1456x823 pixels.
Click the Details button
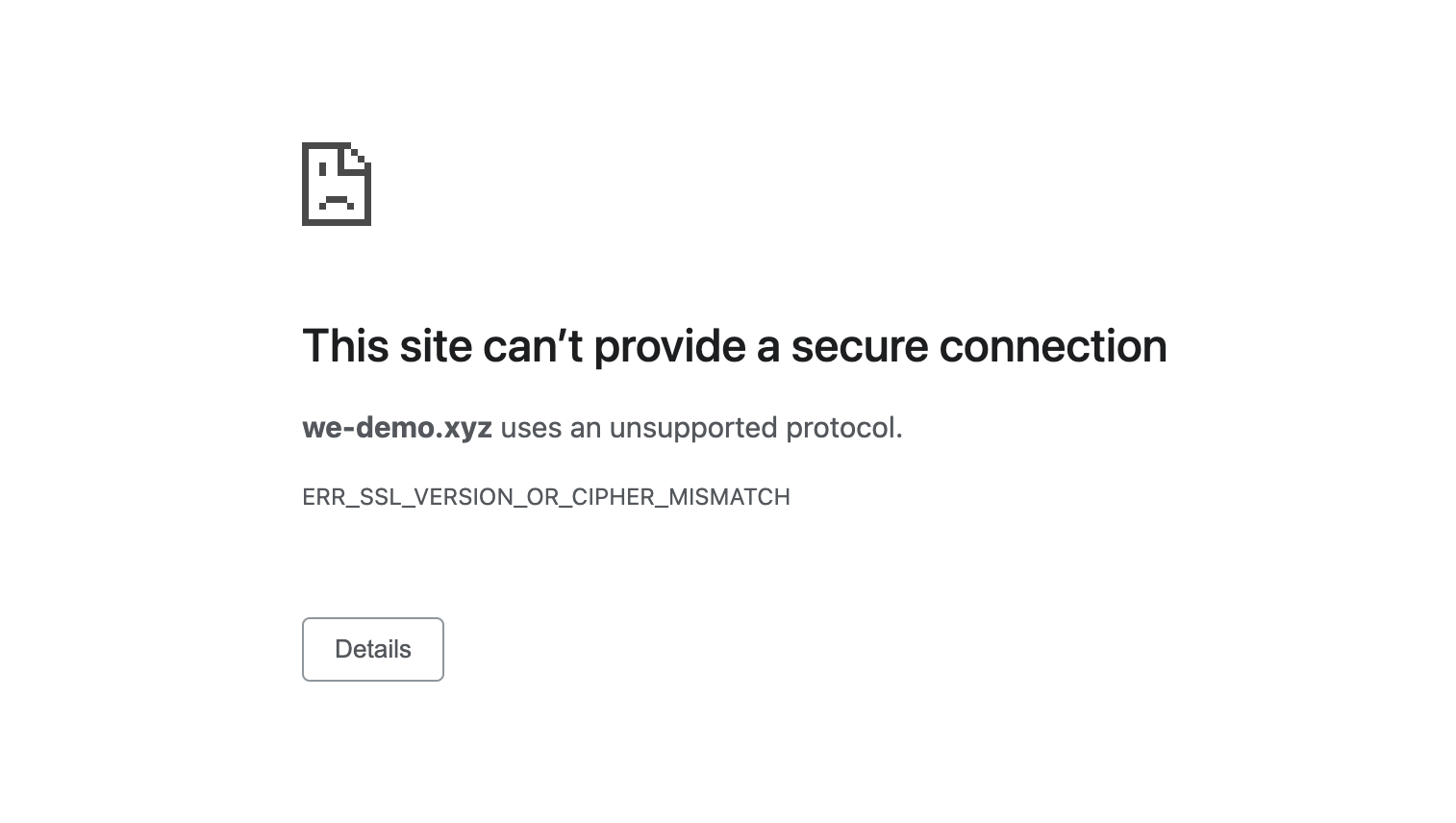coord(372,649)
